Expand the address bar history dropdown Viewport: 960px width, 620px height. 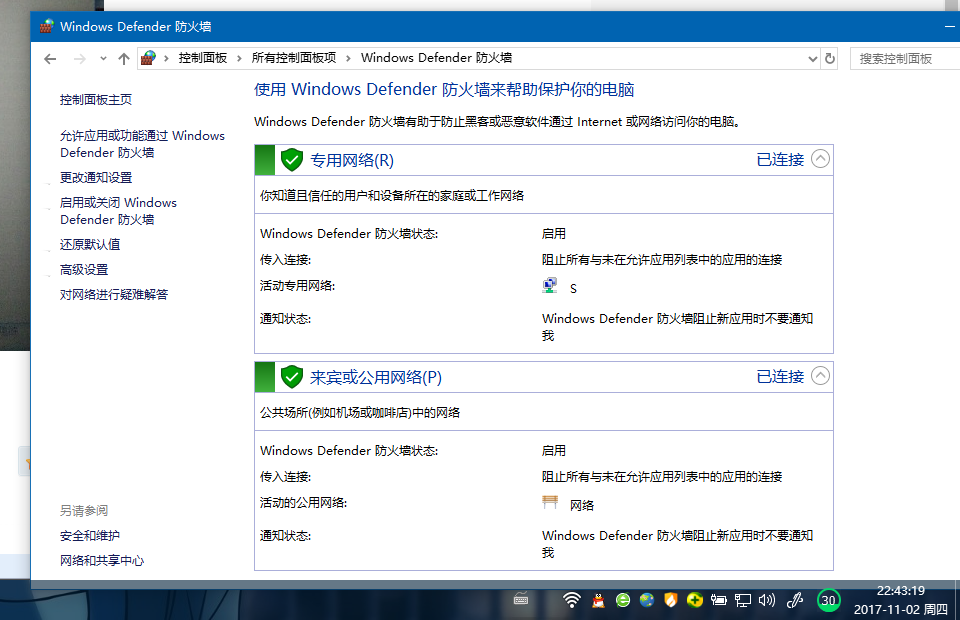tap(812, 59)
